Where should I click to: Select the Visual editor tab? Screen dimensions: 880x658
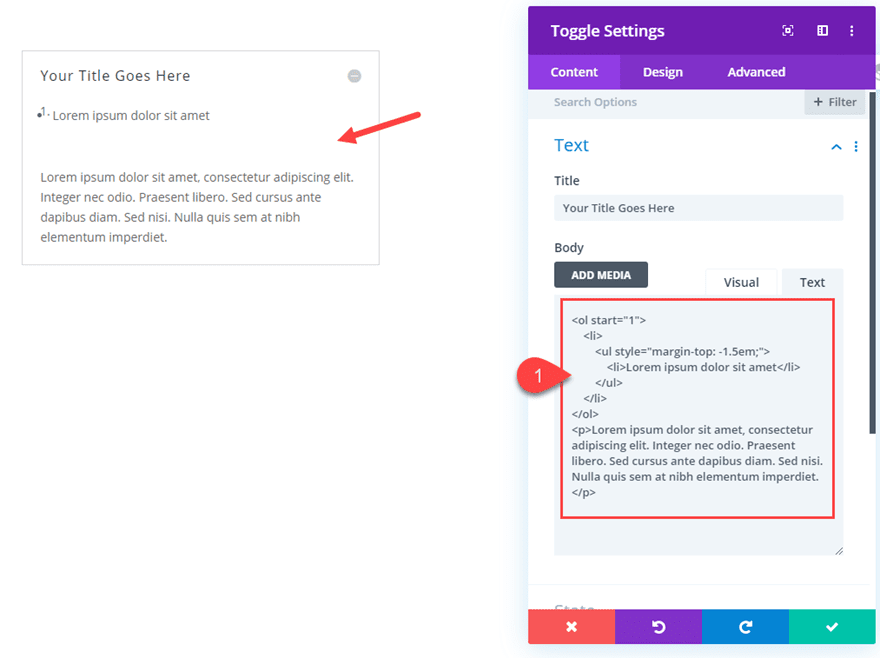[x=741, y=282]
